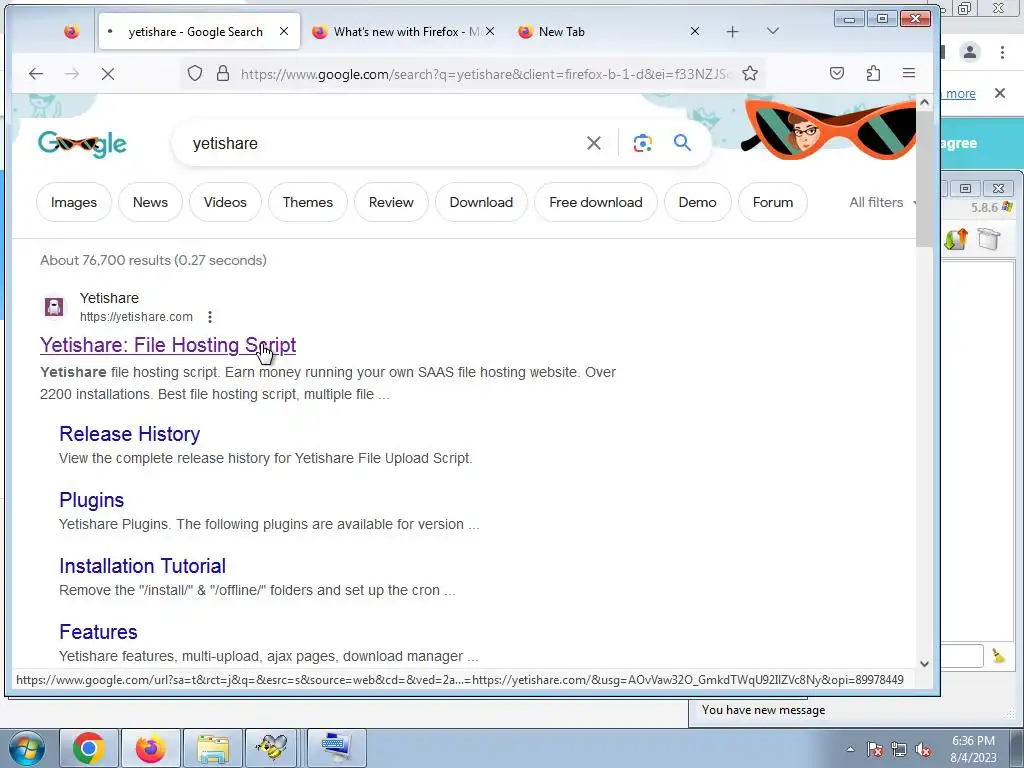
Task: Click the muted volume tray icon
Action: coord(923,749)
